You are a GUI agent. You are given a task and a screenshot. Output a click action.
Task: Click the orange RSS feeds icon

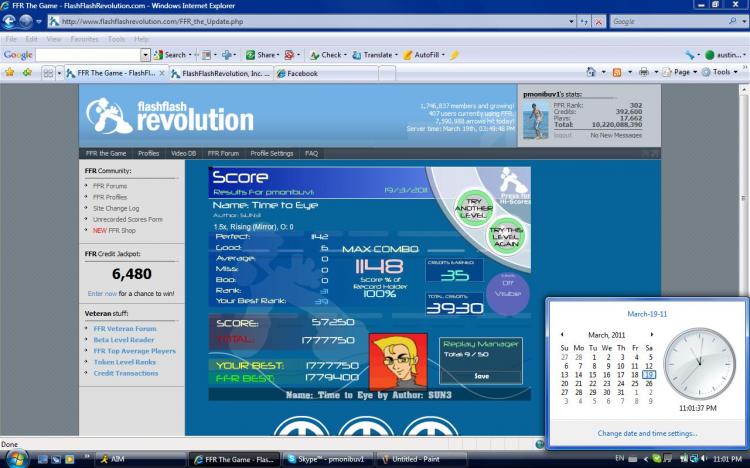coord(617,72)
